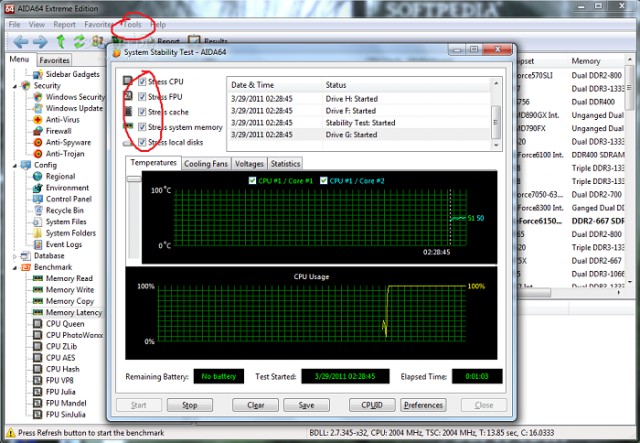Click the Back arrow toolbar icon

coord(20,42)
